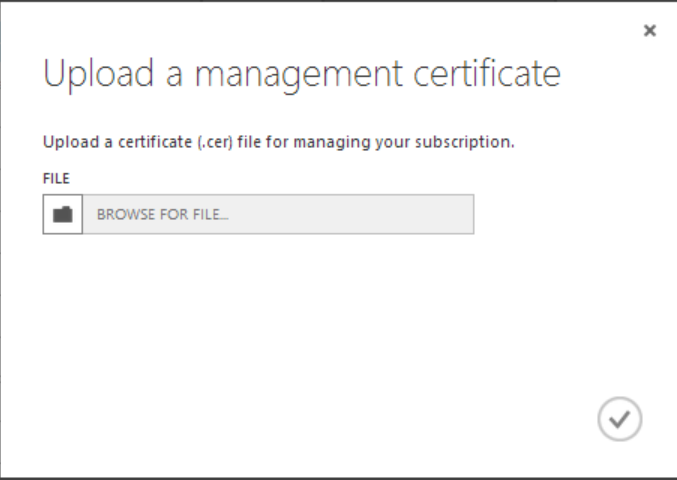This screenshot has height=480, width=677.
Task: Click the "BROWSE FOR FILE..." placeholder text
Action: tap(162, 214)
